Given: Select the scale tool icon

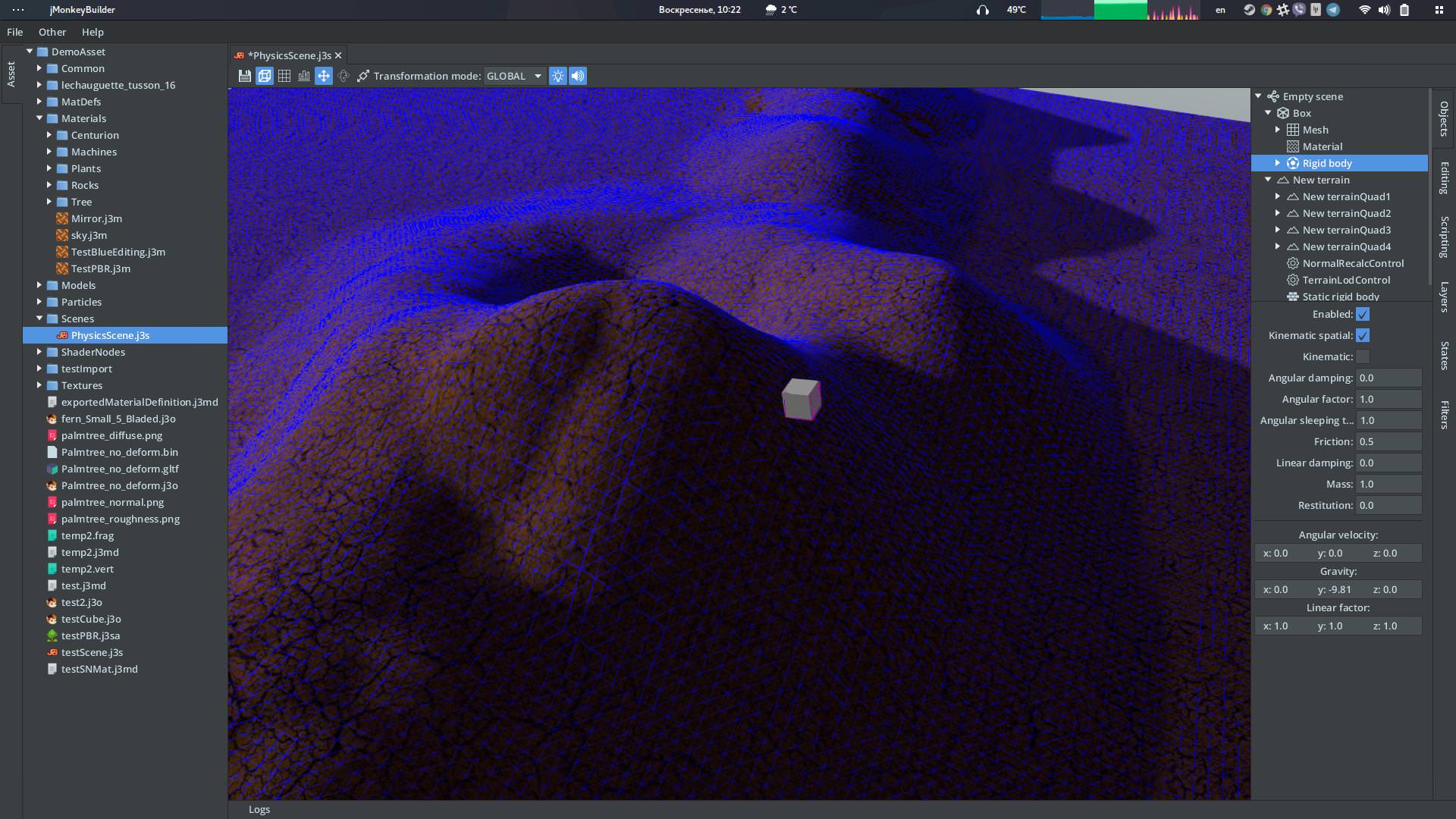Looking at the screenshot, I should click(x=363, y=76).
